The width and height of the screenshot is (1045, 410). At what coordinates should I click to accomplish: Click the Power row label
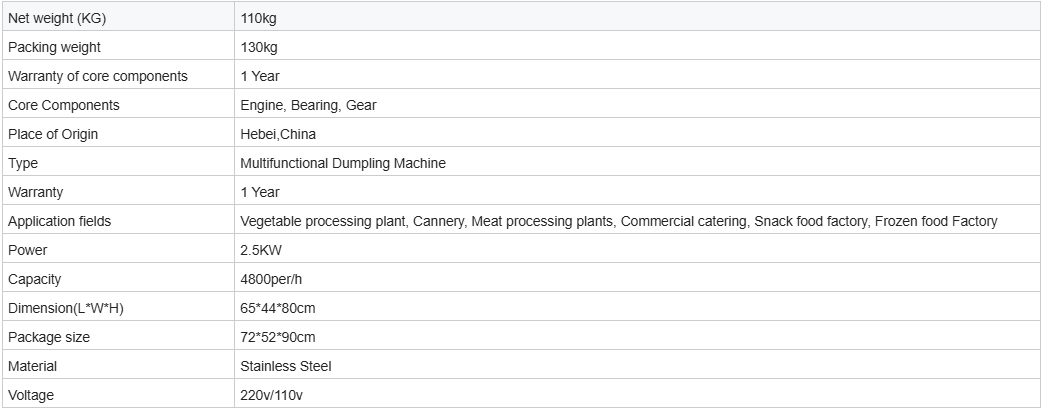(27, 250)
